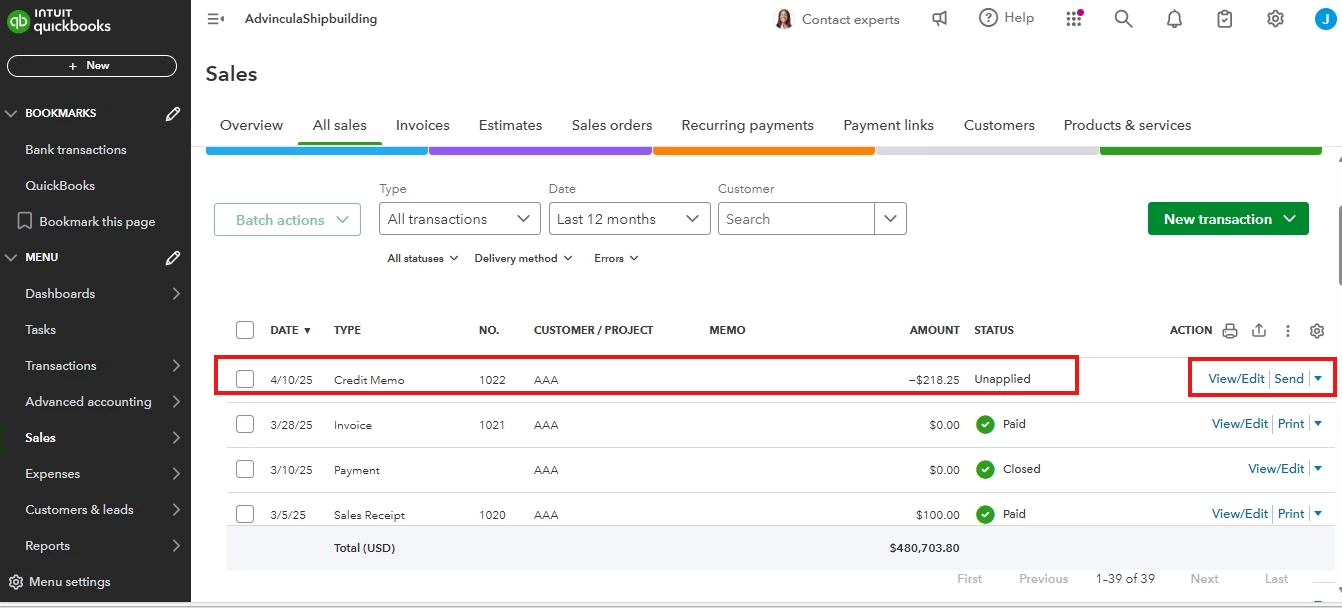Click the New transaction button
The width and height of the screenshot is (1342, 608).
(x=1228, y=219)
